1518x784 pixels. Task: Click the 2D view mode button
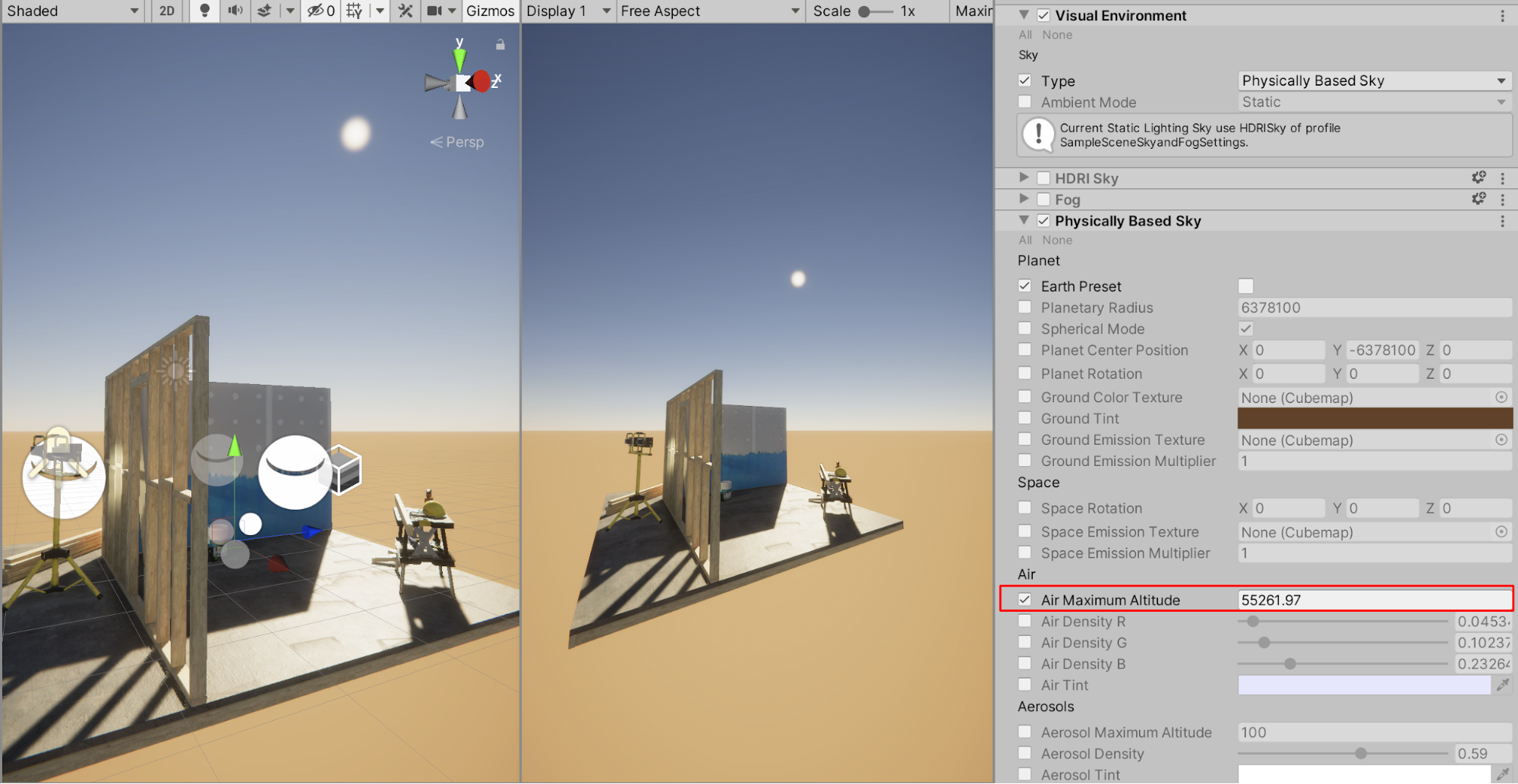click(x=167, y=11)
